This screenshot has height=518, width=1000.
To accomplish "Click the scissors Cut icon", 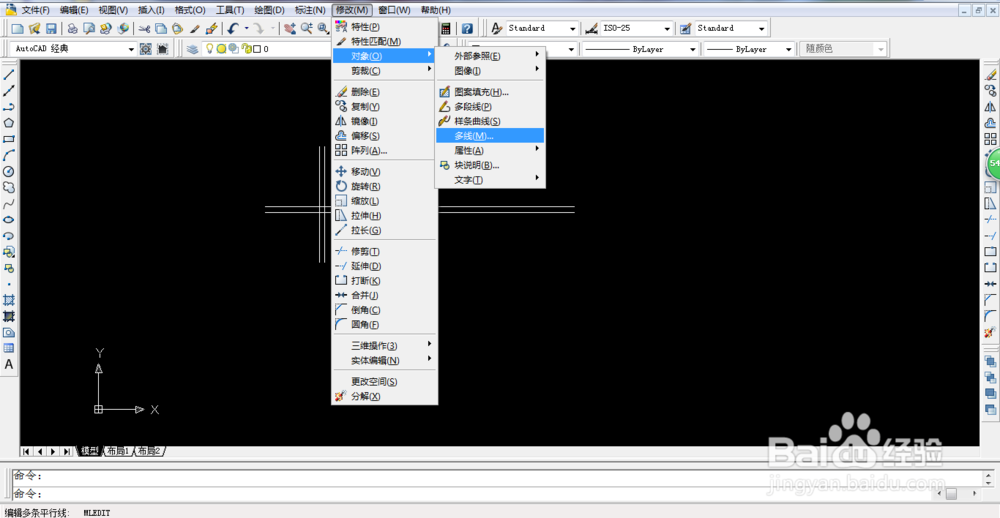I will pos(144,28).
